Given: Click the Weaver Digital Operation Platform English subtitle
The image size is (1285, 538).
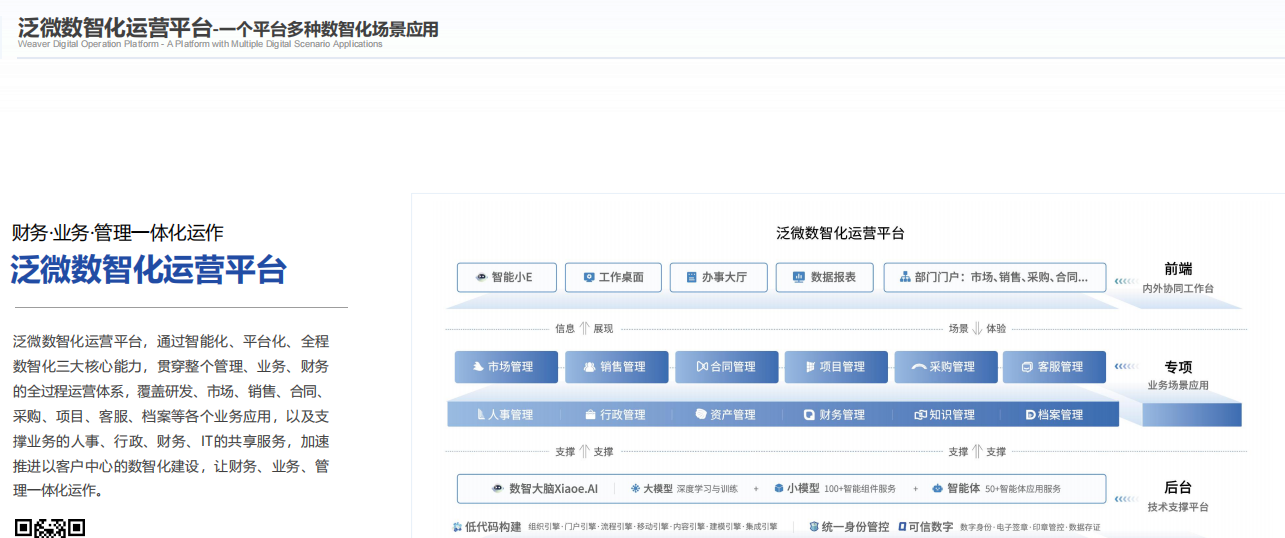Looking at the screenshot, I should (200, 44).
